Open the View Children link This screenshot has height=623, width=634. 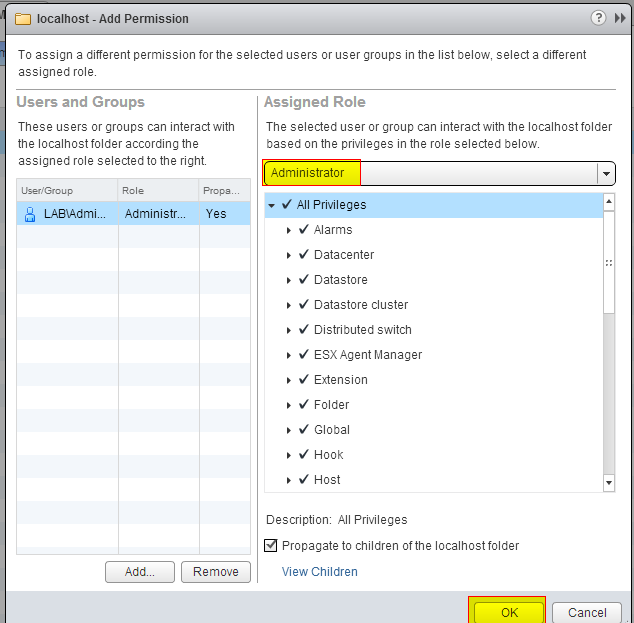pyautogui.click(x=319, y=572)
